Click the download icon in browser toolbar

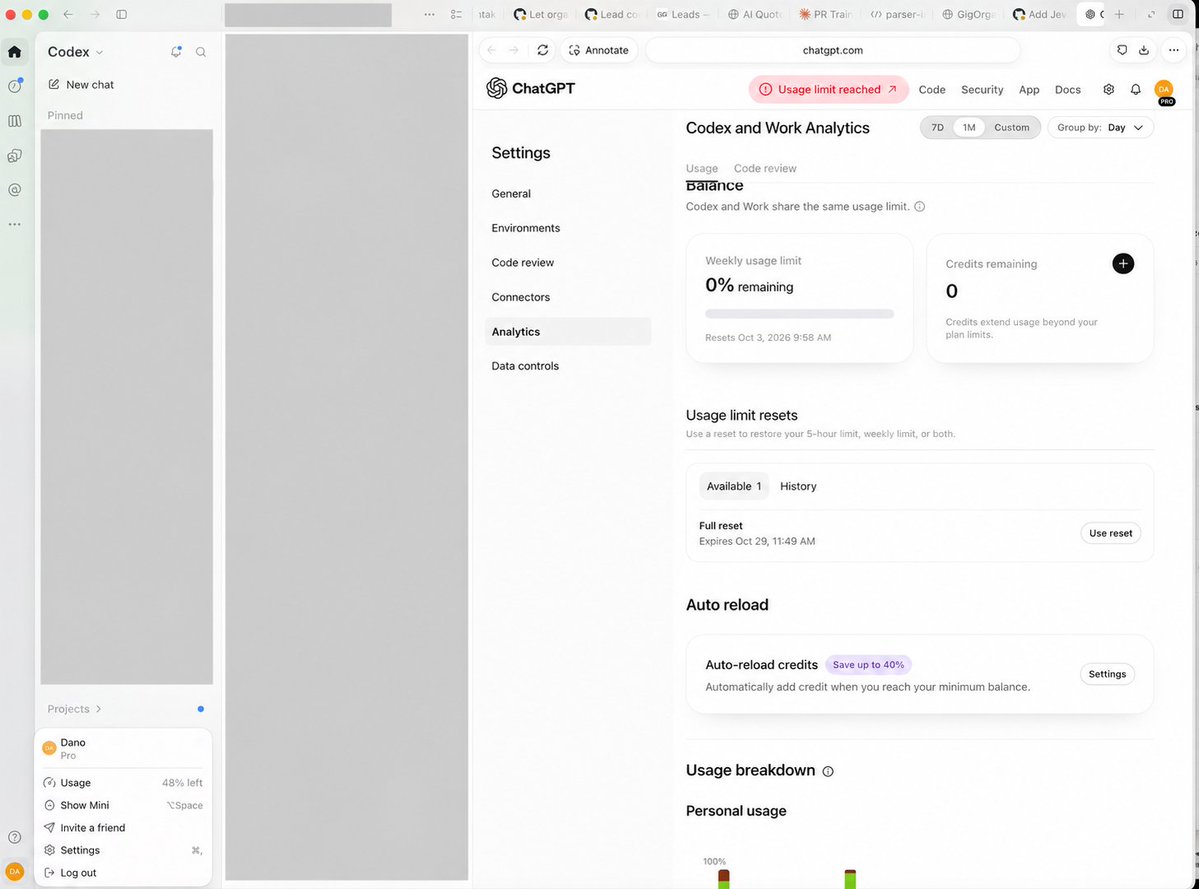1143,50
